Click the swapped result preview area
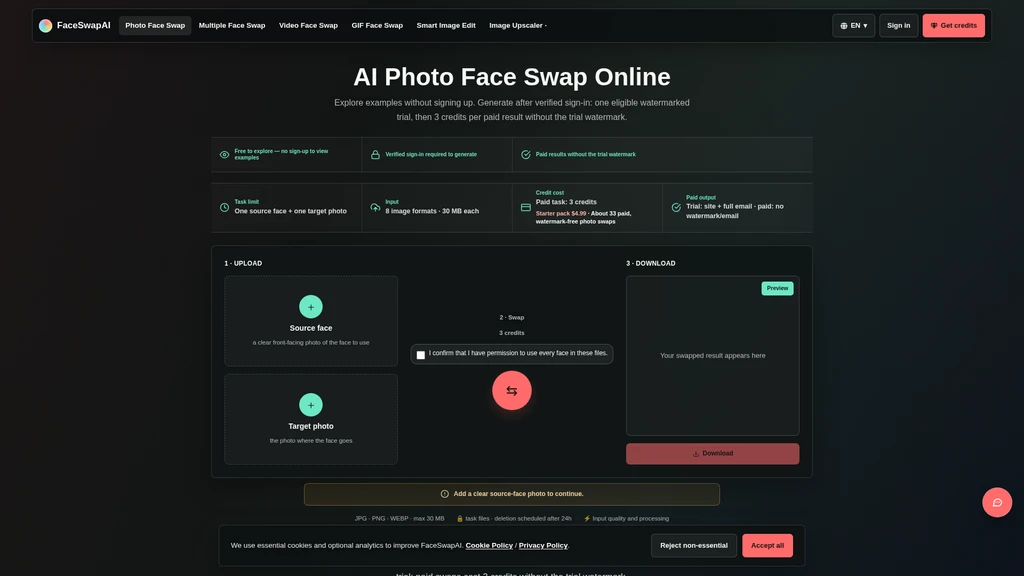 tap(712, 355)
